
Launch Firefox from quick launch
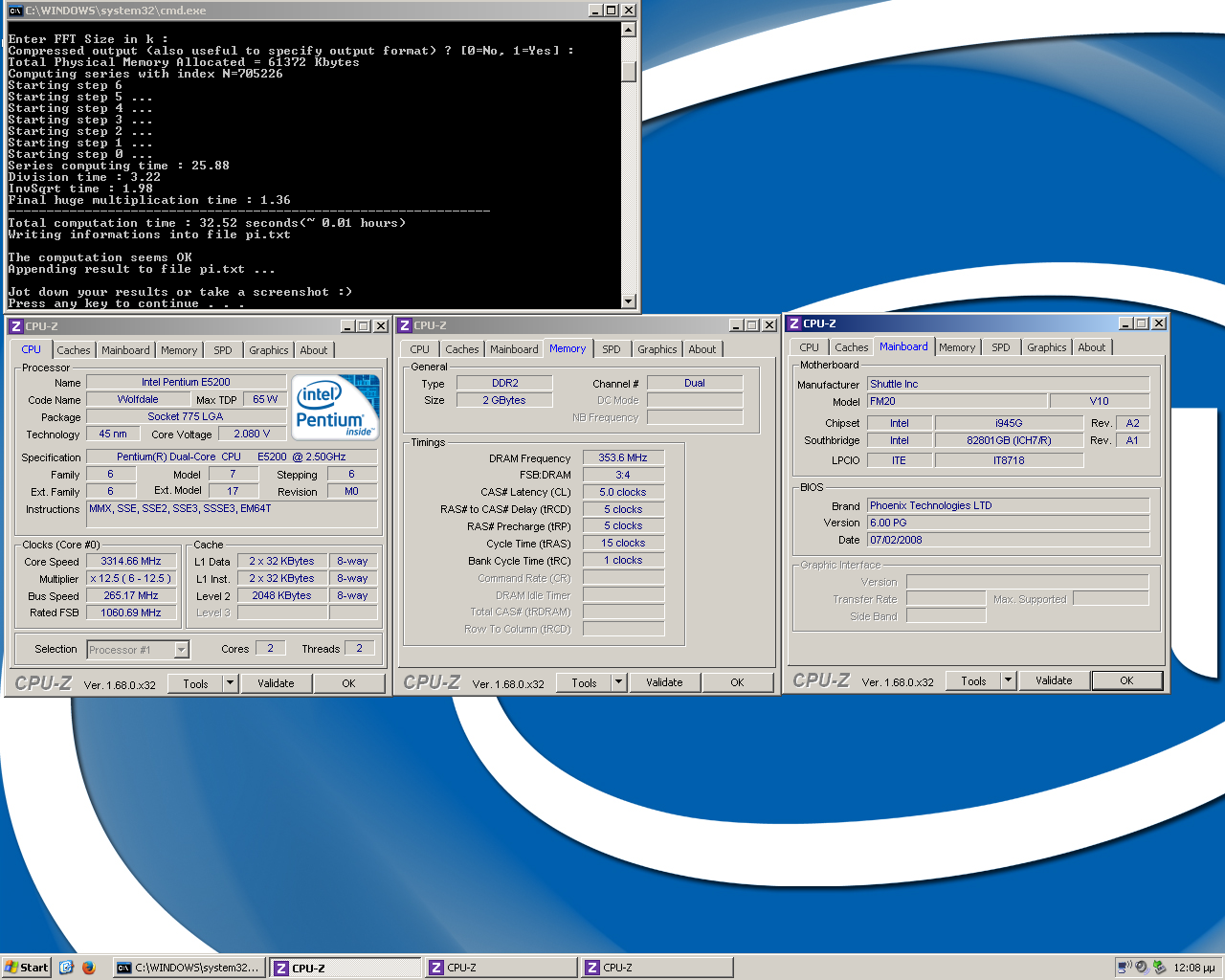pos(89,968)
